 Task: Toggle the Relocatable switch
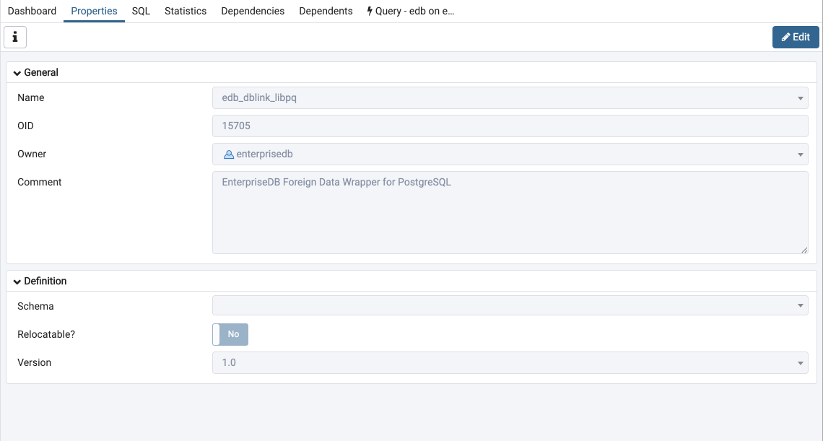click(230, 334)
